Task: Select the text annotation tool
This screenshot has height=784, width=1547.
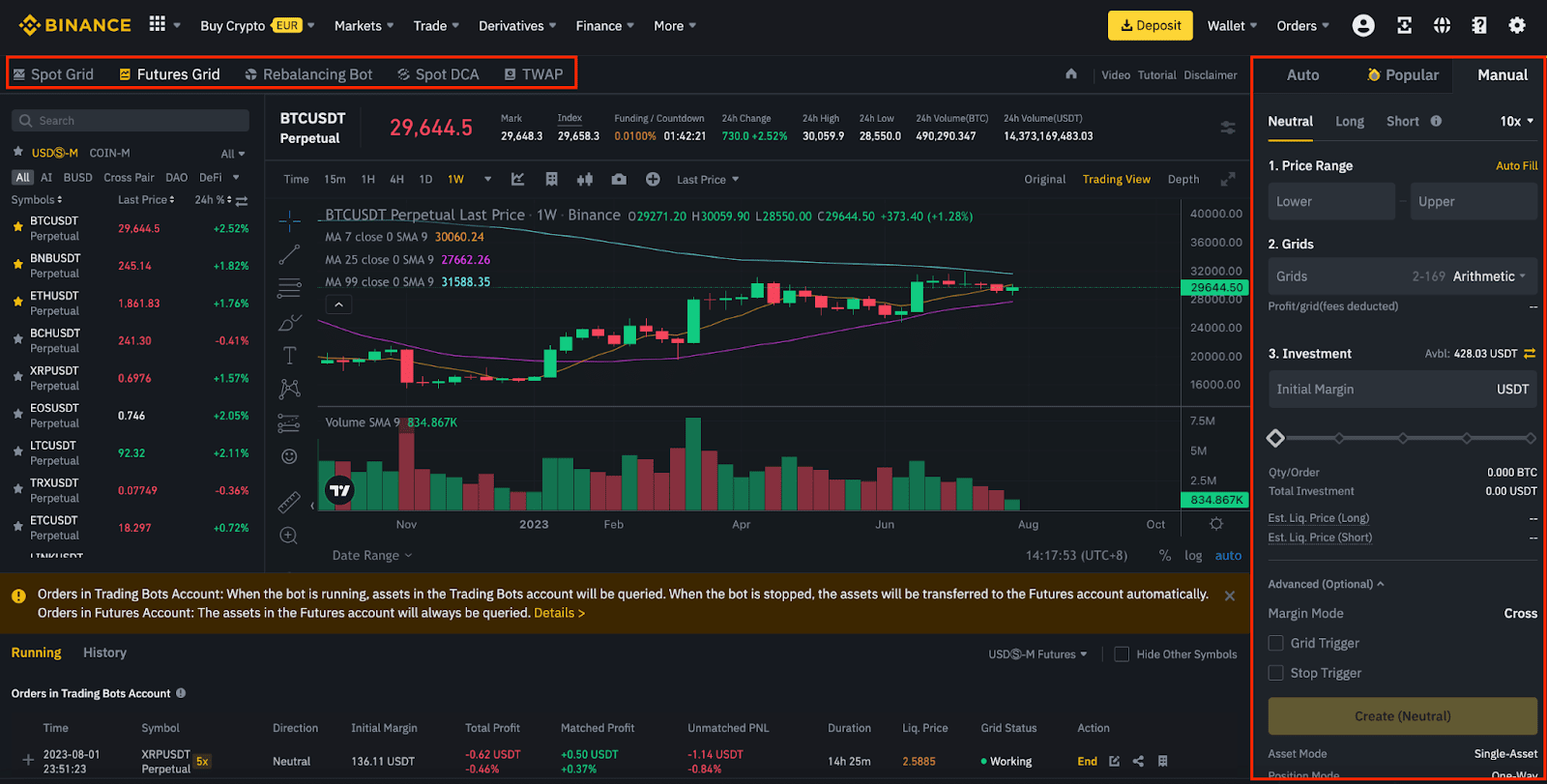Action: [289, 355]
